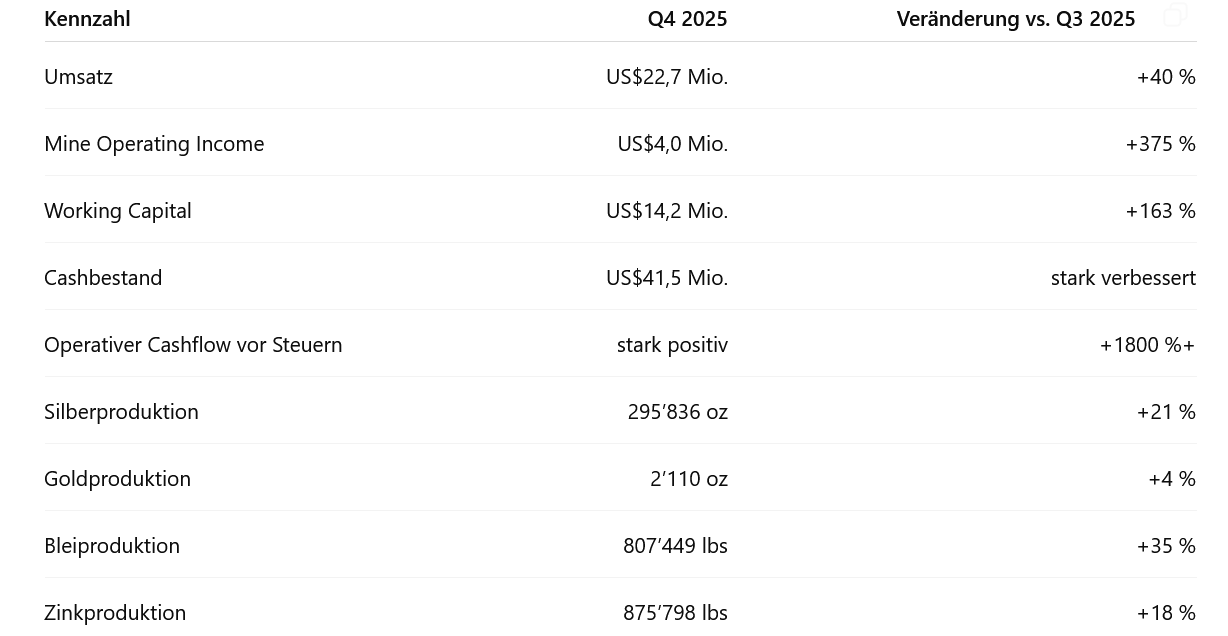This screenshot has height=636, width=1228.
Task: Click the Mine Operating Income label
Action: (154, 144)
